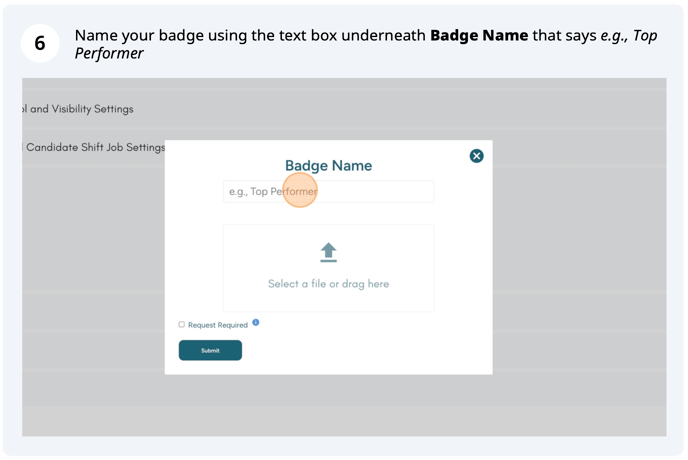688x460 pixels.
Task: Expand the Visibility Settings section row
Action: point(78,109)
